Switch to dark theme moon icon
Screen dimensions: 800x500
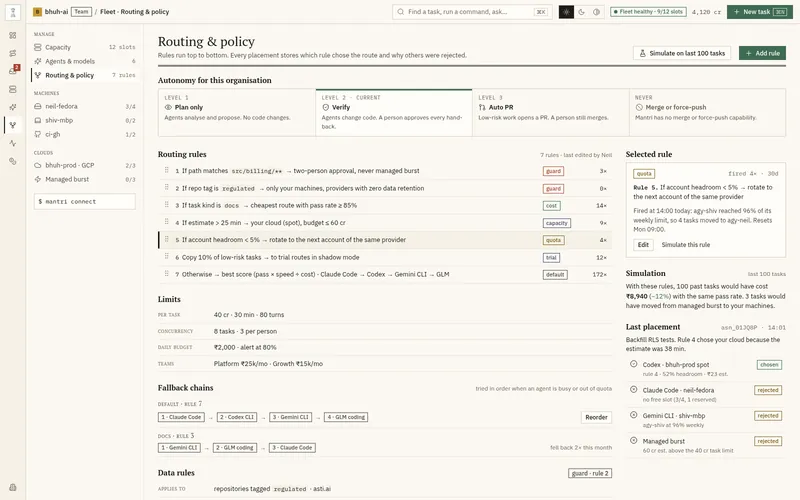582,12
